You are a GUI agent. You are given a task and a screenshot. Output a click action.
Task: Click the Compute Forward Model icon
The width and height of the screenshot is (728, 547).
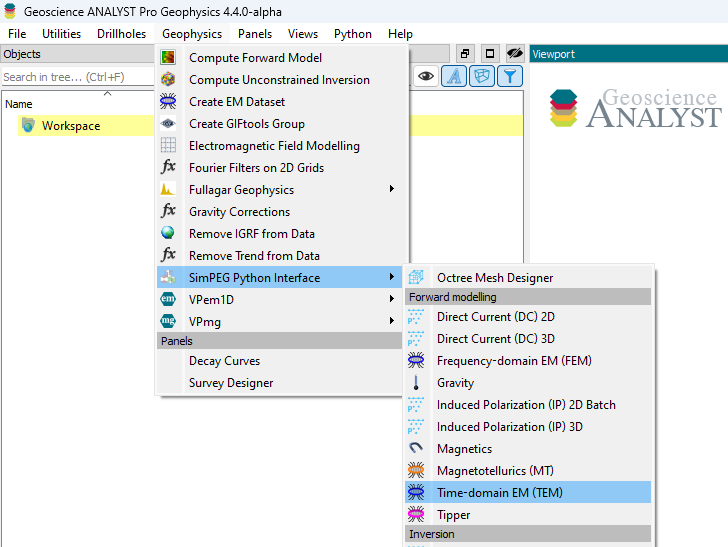tap(168, 58)
